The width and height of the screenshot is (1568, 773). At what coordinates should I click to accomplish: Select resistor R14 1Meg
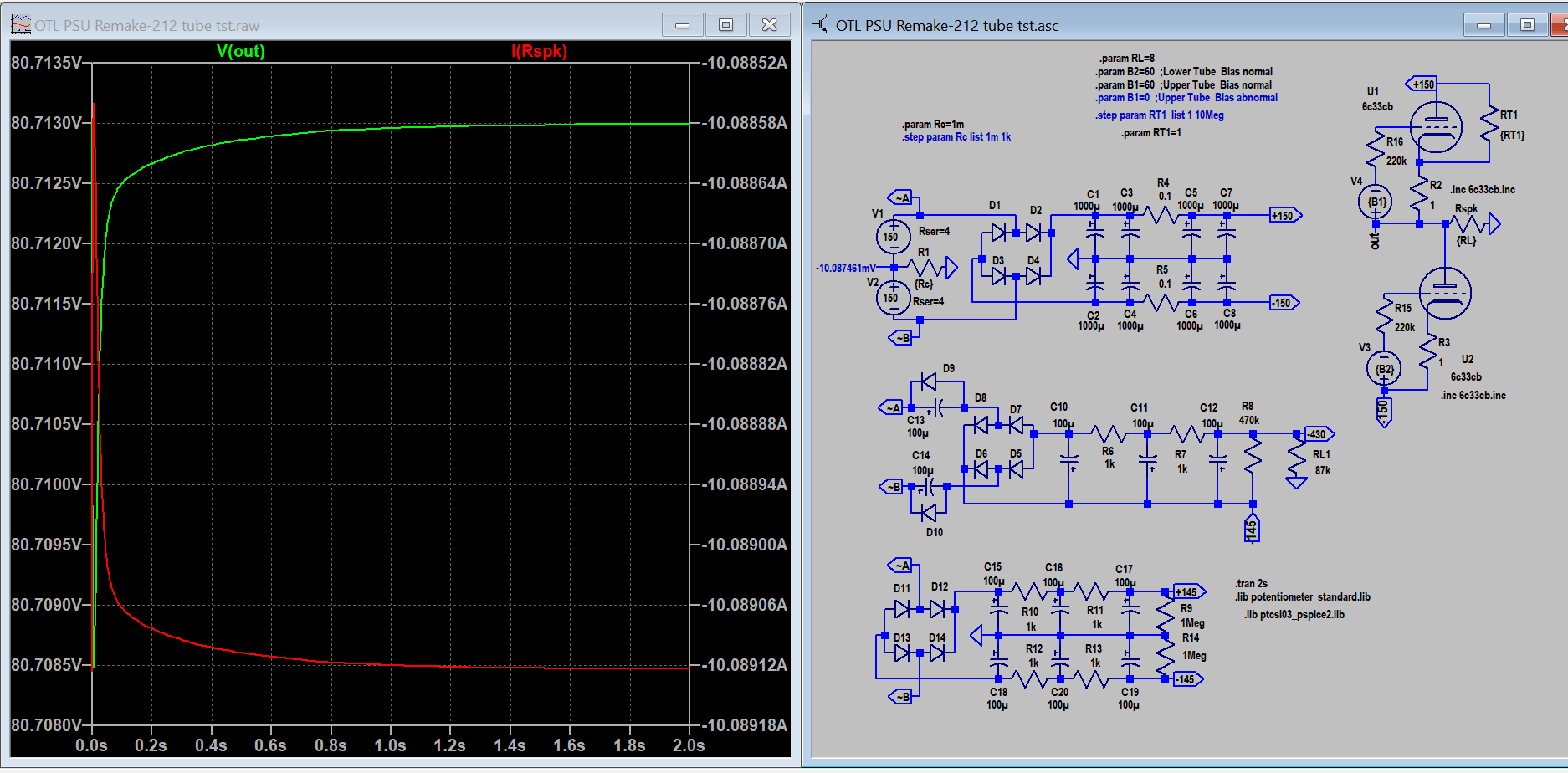pyautogui.click(x=1165, y=657)
